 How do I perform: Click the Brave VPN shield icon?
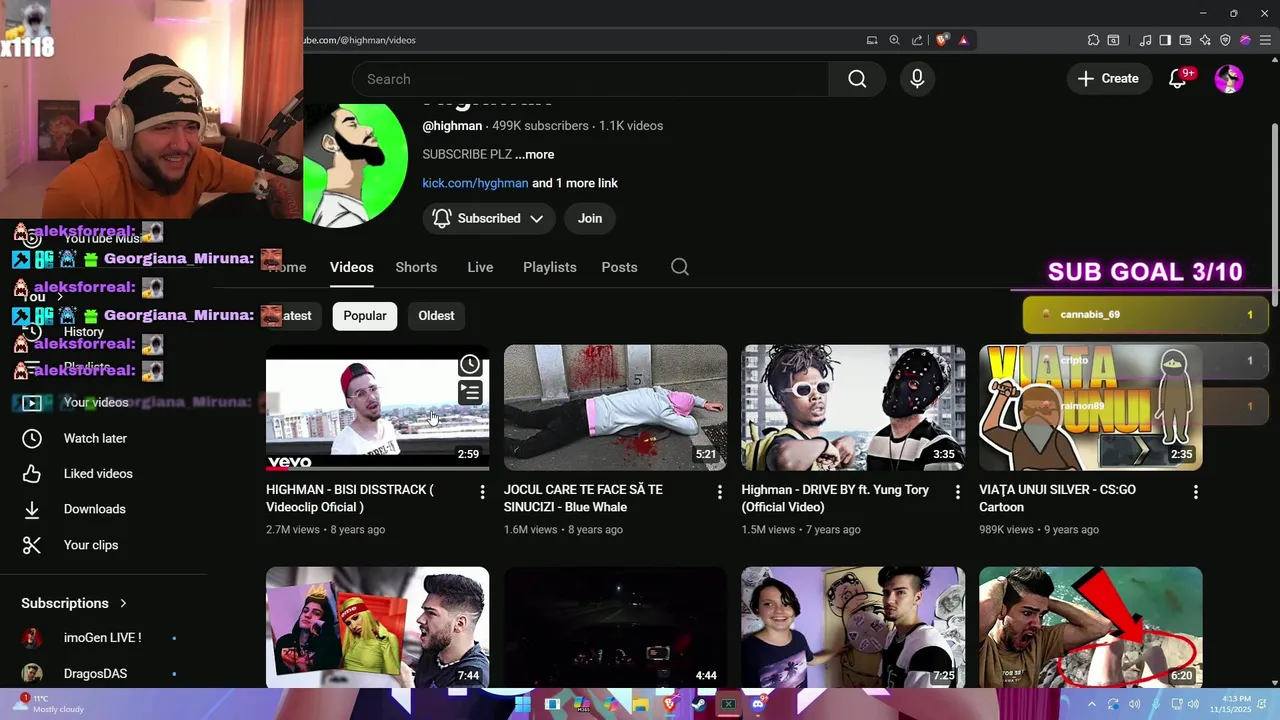pyautogui.click(x=1225, y=40)
